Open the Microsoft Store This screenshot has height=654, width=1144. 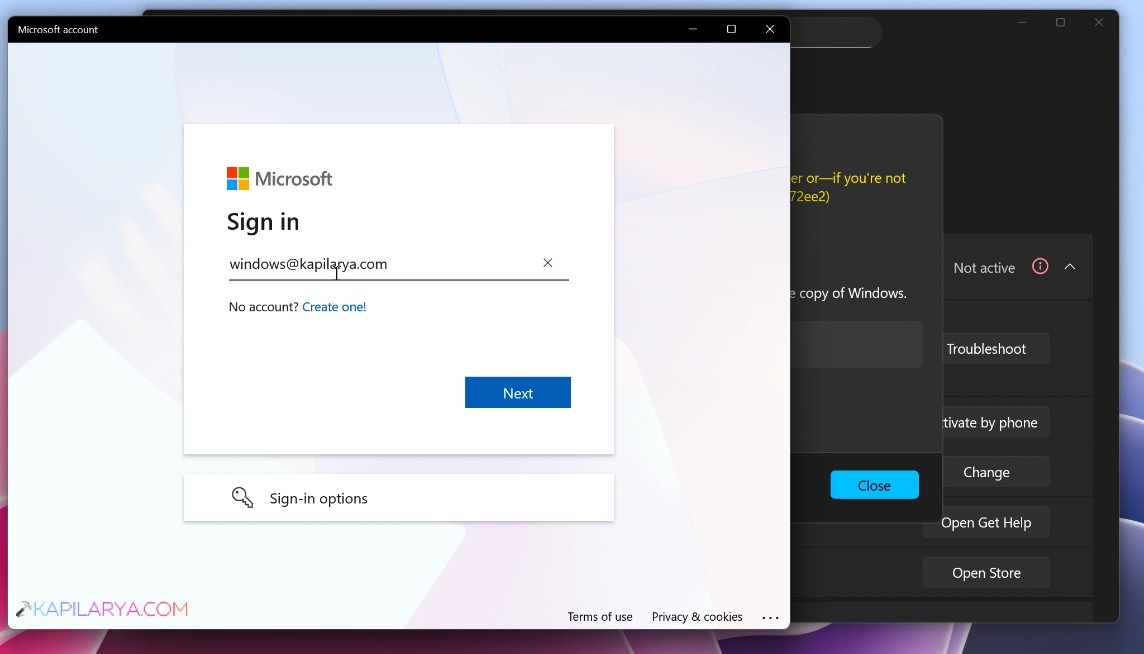[986, 572]
